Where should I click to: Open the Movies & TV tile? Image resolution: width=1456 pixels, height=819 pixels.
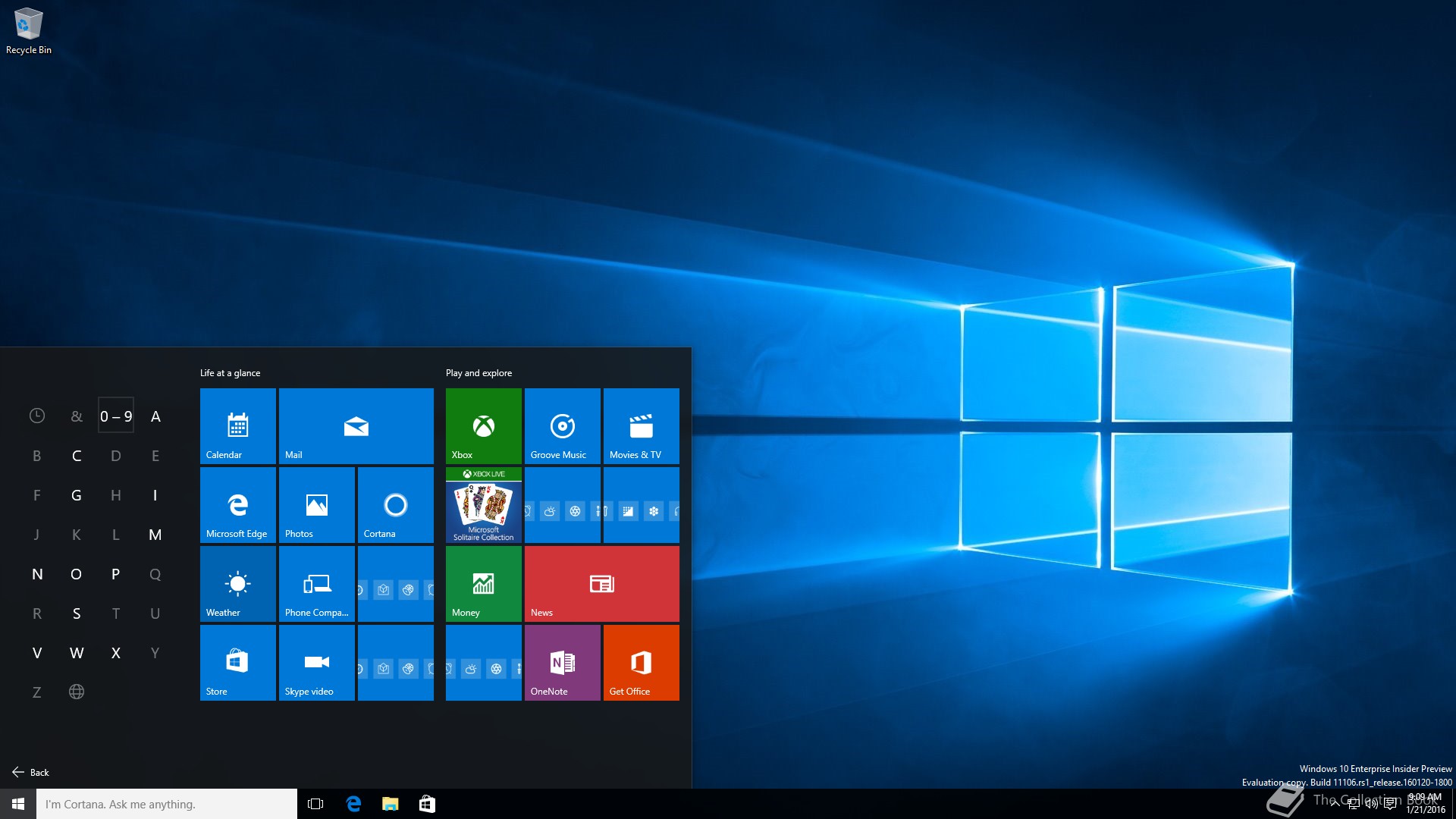(641, 425)
